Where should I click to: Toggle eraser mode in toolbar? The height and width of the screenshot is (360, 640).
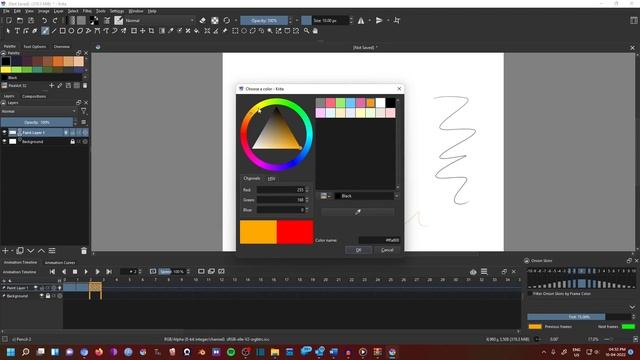202,20
